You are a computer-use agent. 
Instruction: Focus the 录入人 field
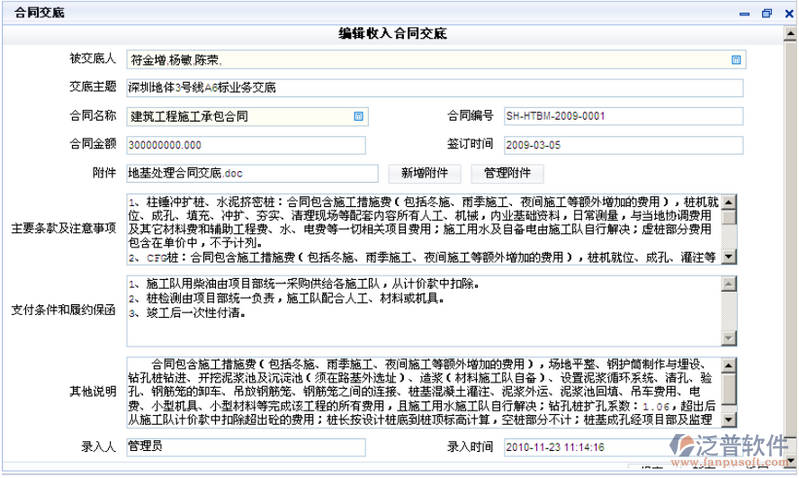pos(252,447)
